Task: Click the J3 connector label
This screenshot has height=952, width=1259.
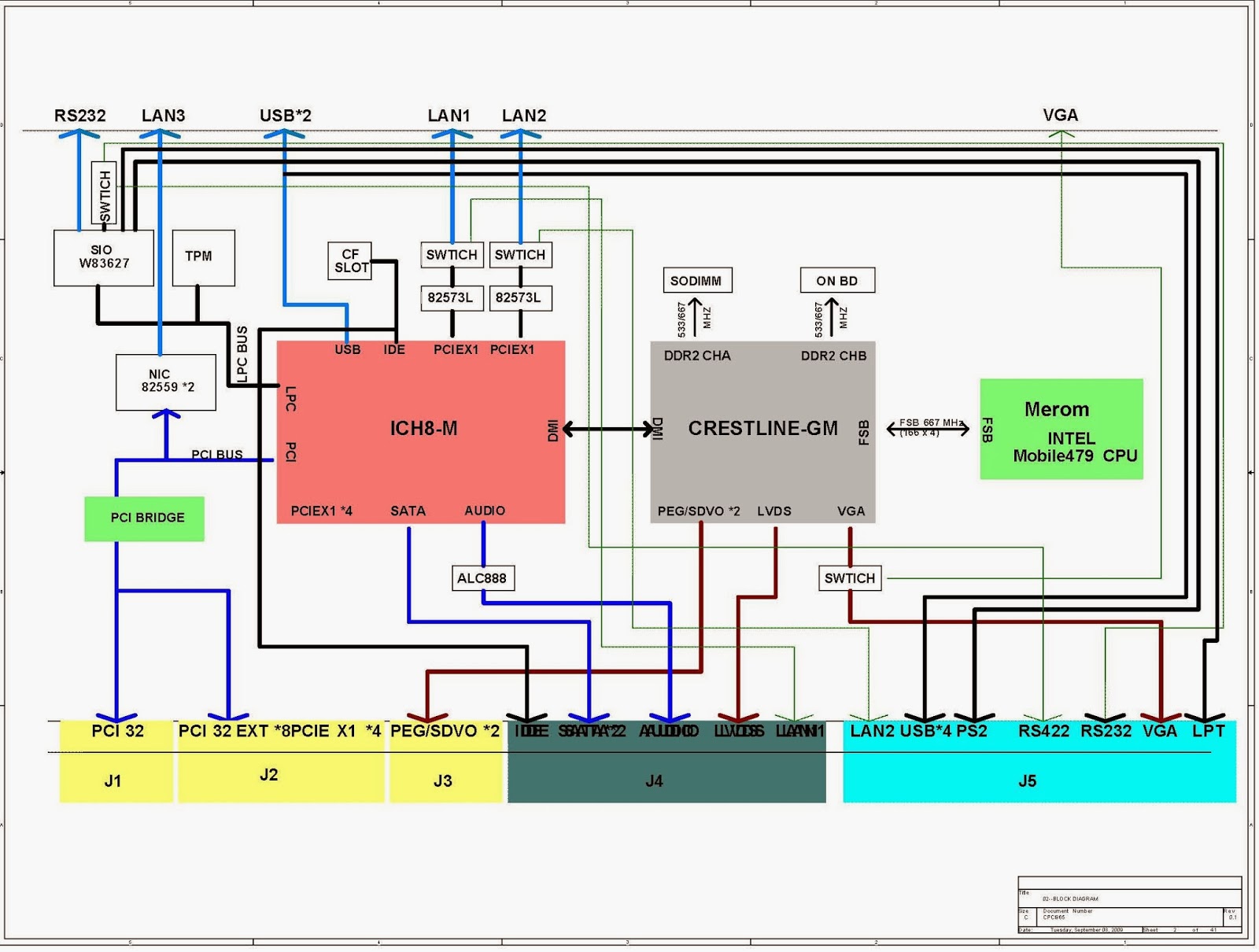Action: click(x=443, y=781)
